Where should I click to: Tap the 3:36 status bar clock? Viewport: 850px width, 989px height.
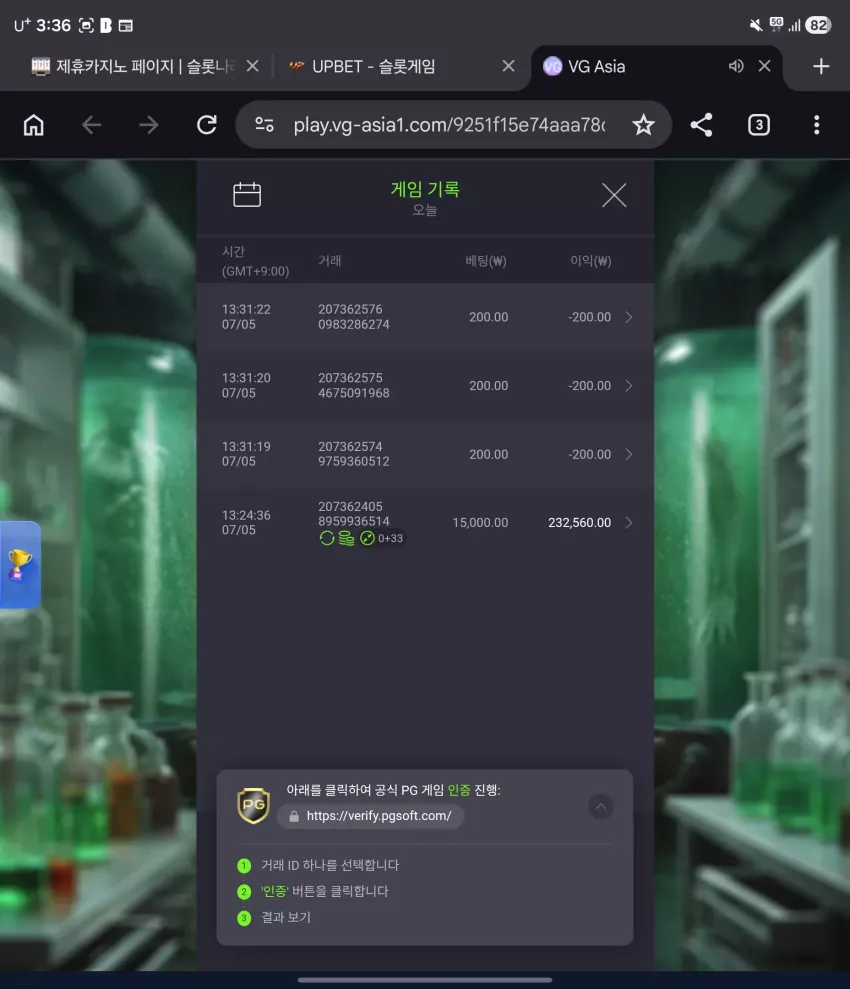tap(54, 25)
